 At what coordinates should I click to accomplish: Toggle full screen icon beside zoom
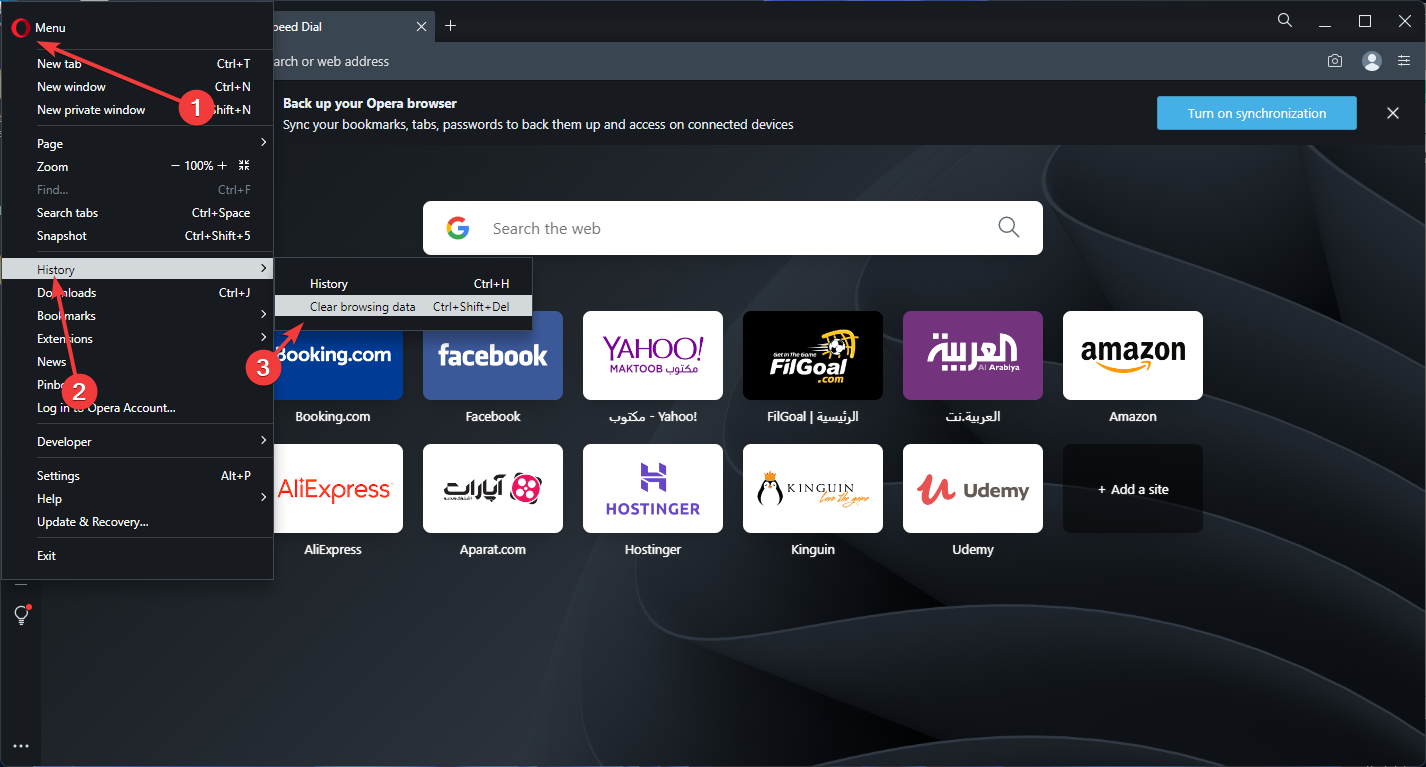pos(244,166)
